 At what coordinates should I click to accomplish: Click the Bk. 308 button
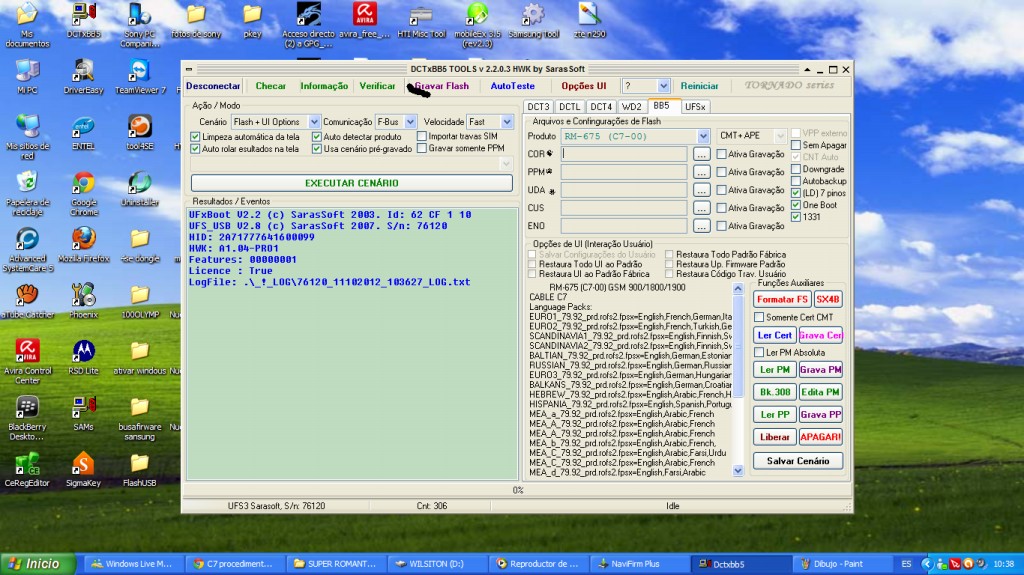[x=775, y=392]
